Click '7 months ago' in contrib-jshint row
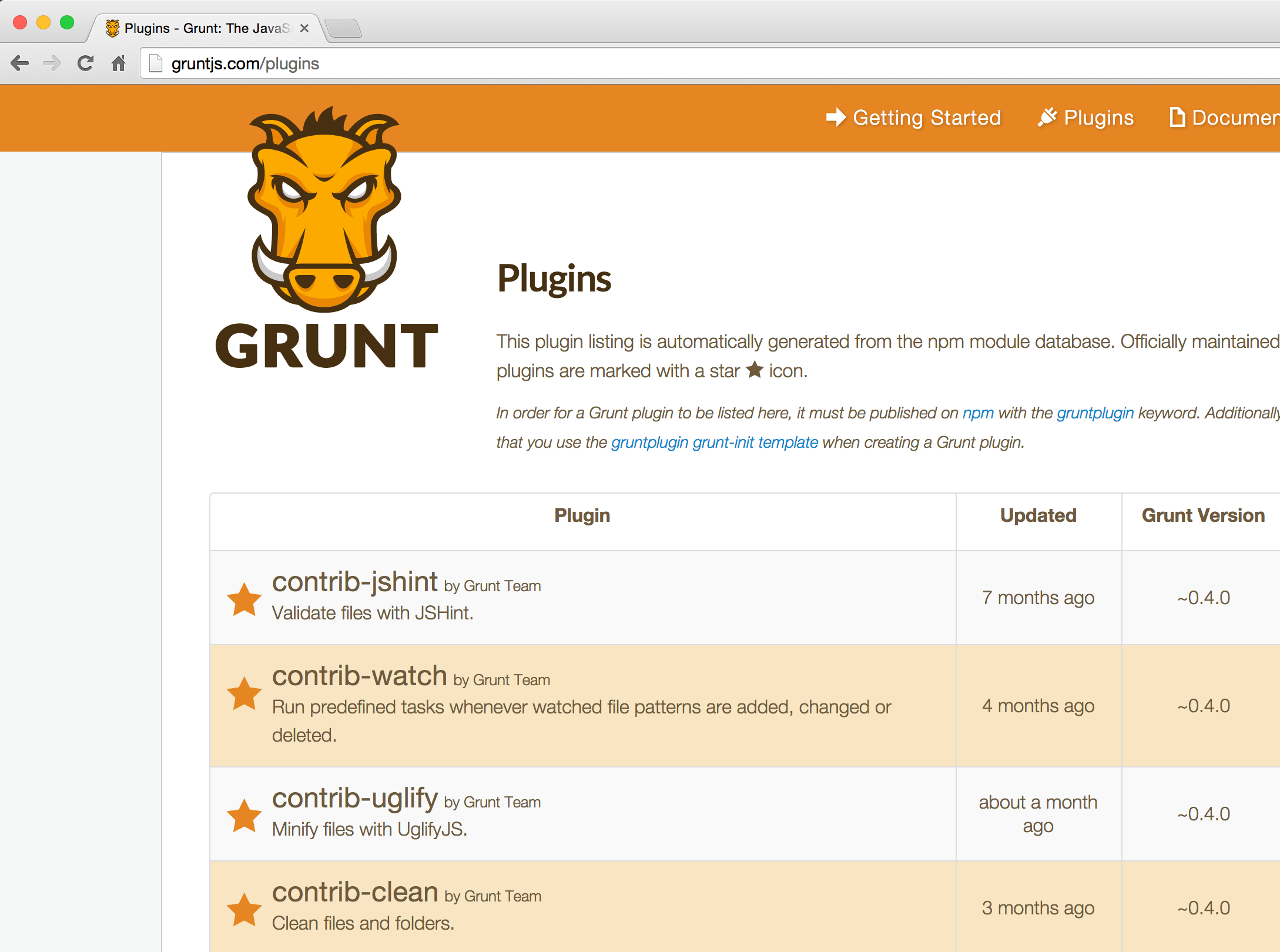The height and width of the screenshot is (952, 1280). coord(1038,598)
